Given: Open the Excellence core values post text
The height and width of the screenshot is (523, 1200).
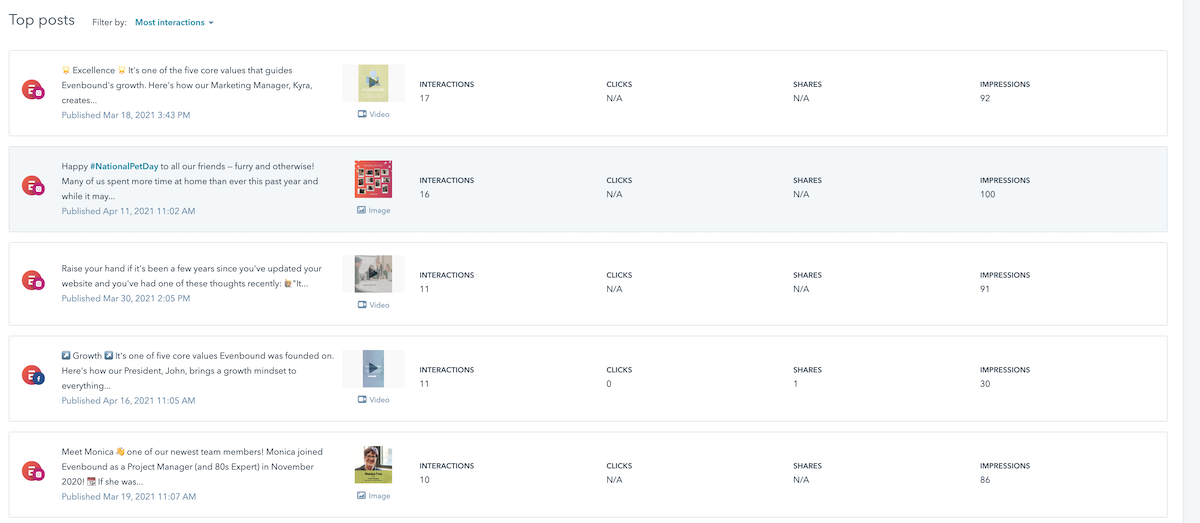Looking at the screenshot, I should [190, 85].
